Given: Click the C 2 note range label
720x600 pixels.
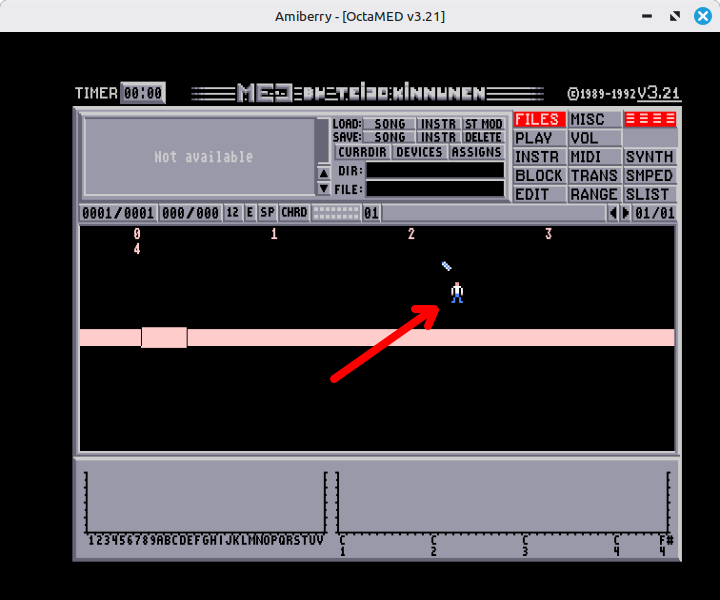Looking at the screenshot, I should (x=433, y=546).
